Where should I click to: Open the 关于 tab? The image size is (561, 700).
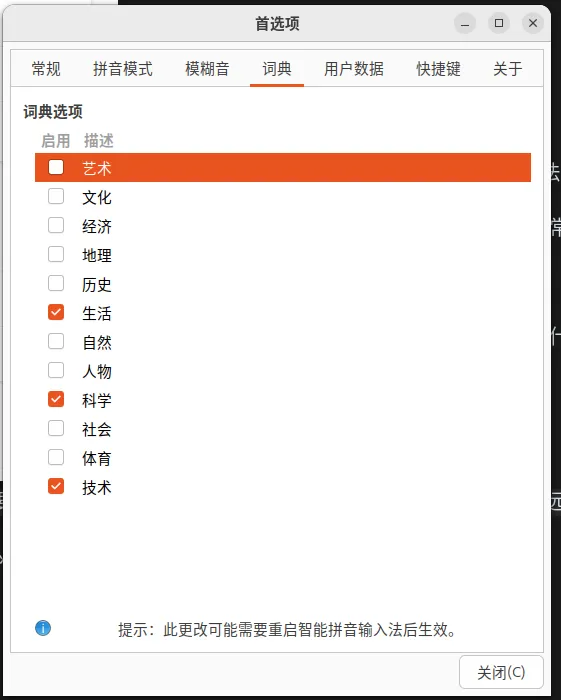coord(507,69)
